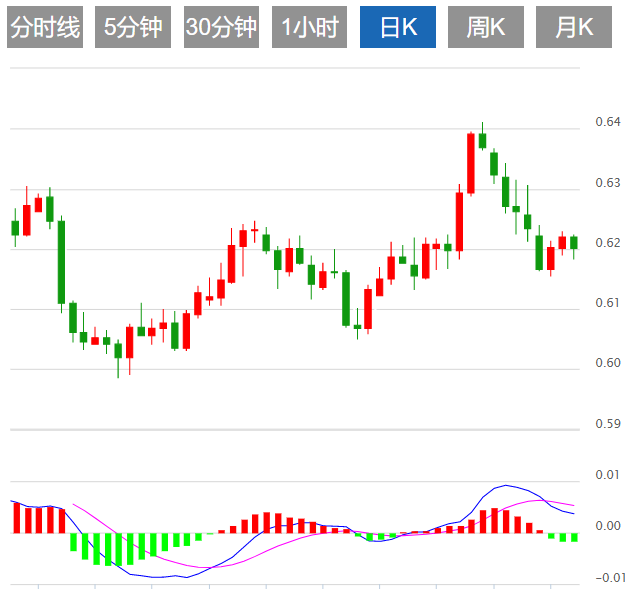Switch chart to 1小时 interval
The width and height of the screenshot is (635, 589).
point(309,27)
